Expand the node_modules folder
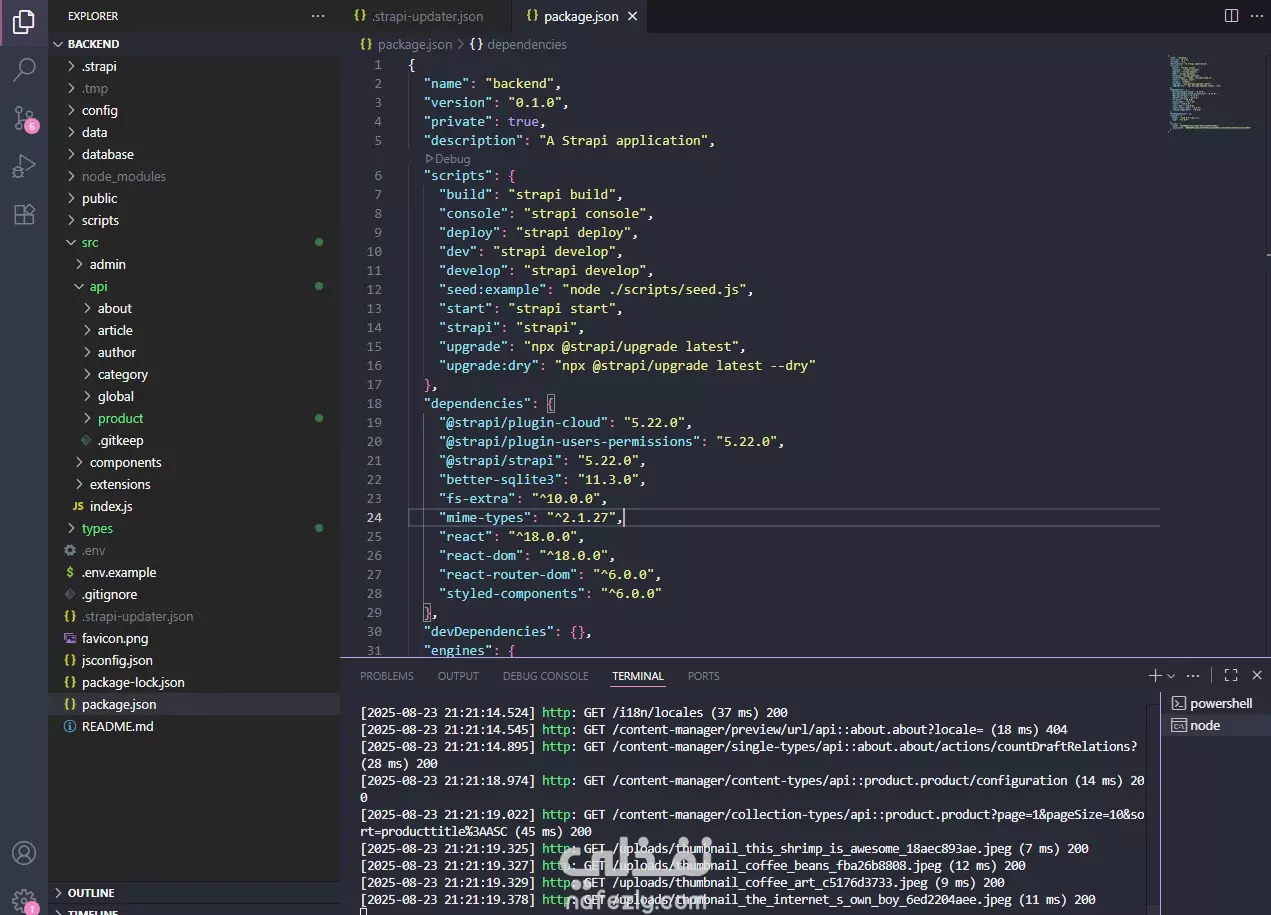Screen dimensions: 1271x915 click(x=194, y=176)
